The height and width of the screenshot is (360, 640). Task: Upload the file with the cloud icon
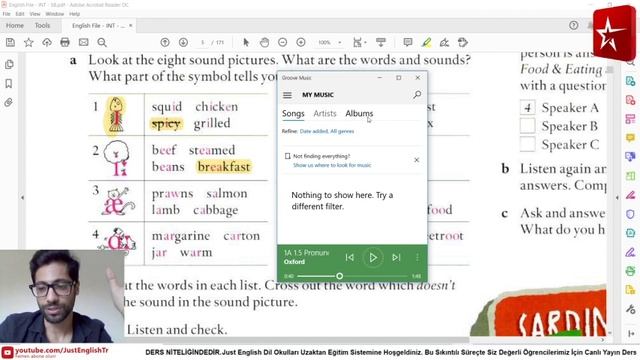point(47,42)
